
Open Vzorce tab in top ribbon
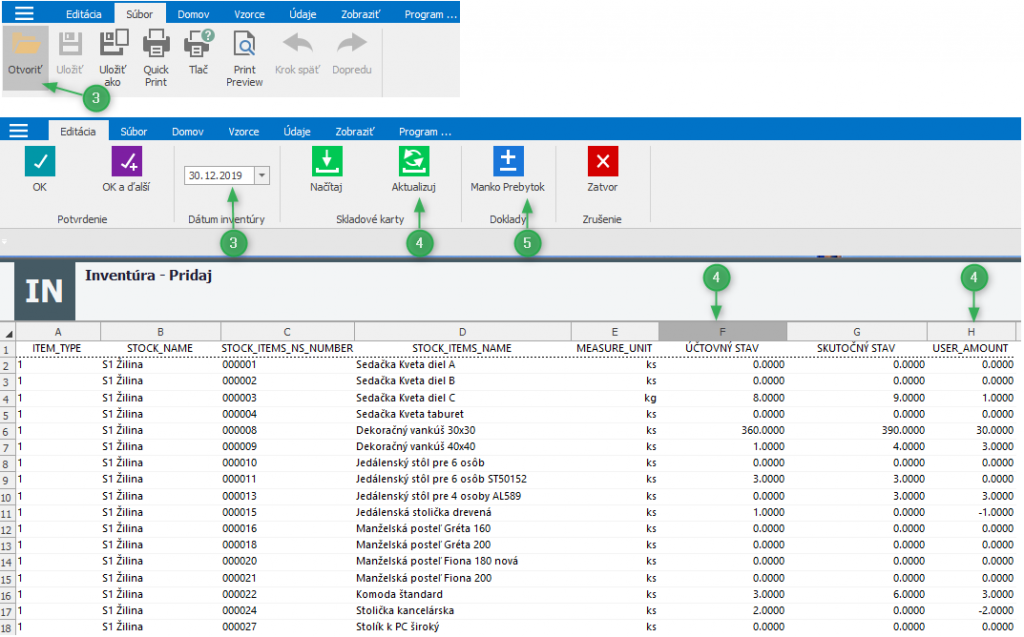tap(249, 14)
